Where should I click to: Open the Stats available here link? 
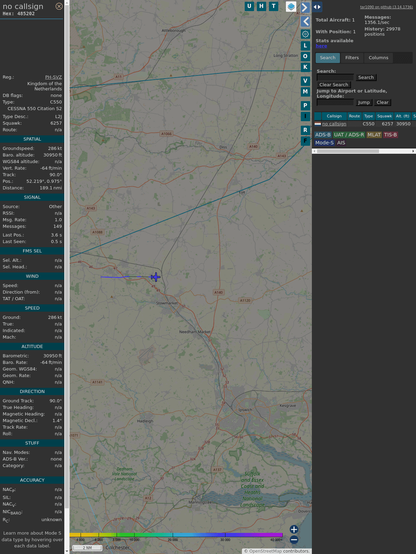coord(321,46)
